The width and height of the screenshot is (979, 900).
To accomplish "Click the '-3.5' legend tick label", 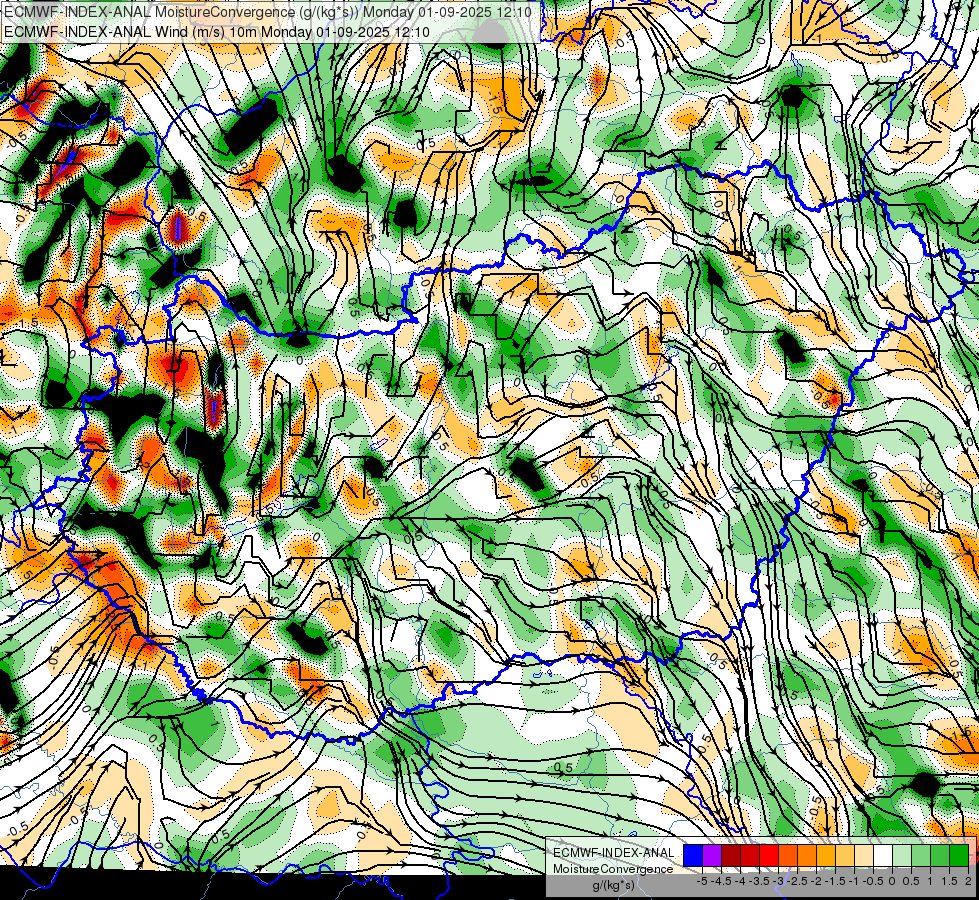I will (x=759, y=881).
